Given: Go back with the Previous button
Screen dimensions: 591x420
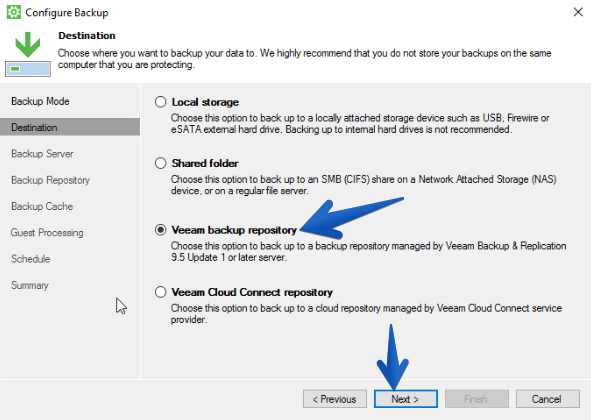Looking at the screenshot, I should coord(335,399).
